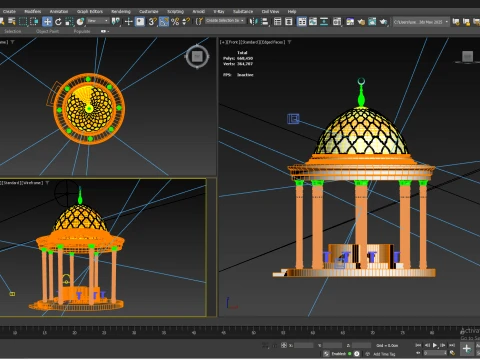Click the Mirror tool icon

pos(253,22)
